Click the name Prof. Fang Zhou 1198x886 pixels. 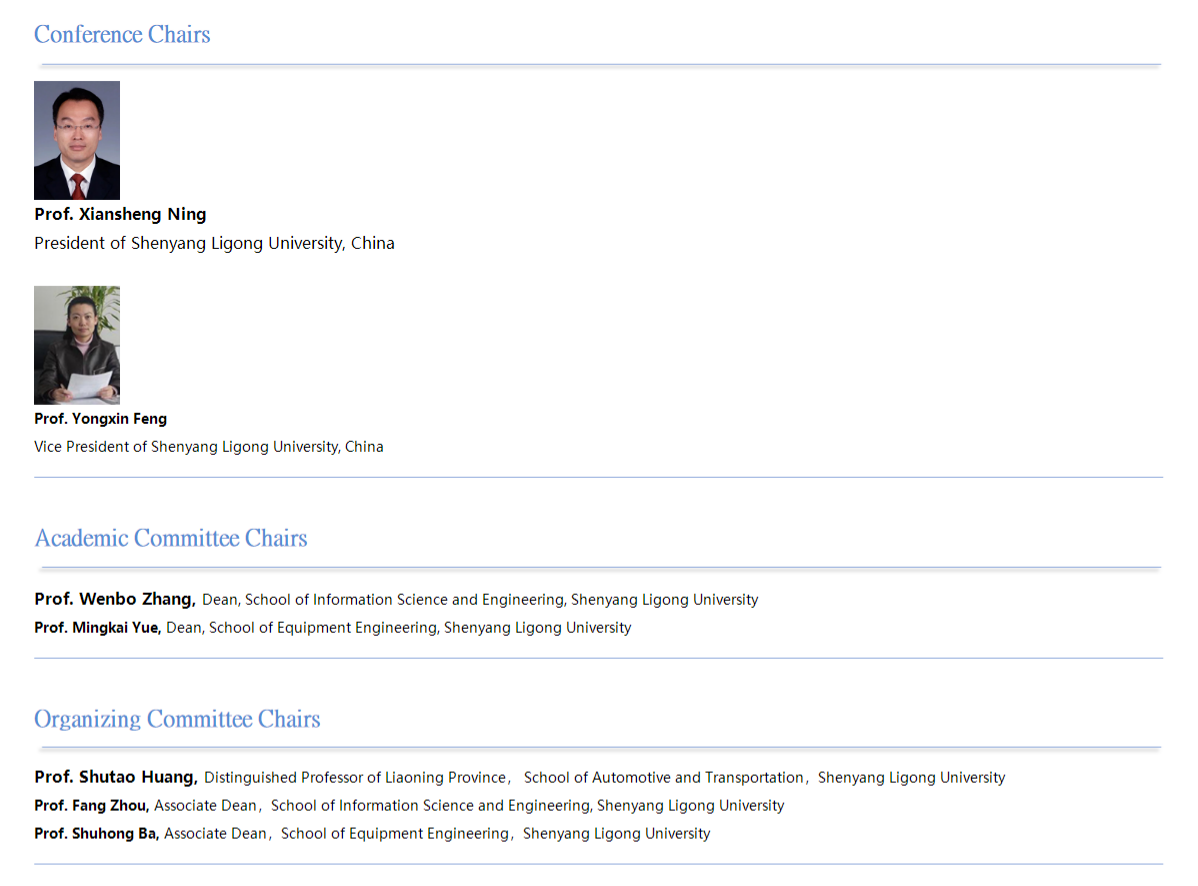92,806
